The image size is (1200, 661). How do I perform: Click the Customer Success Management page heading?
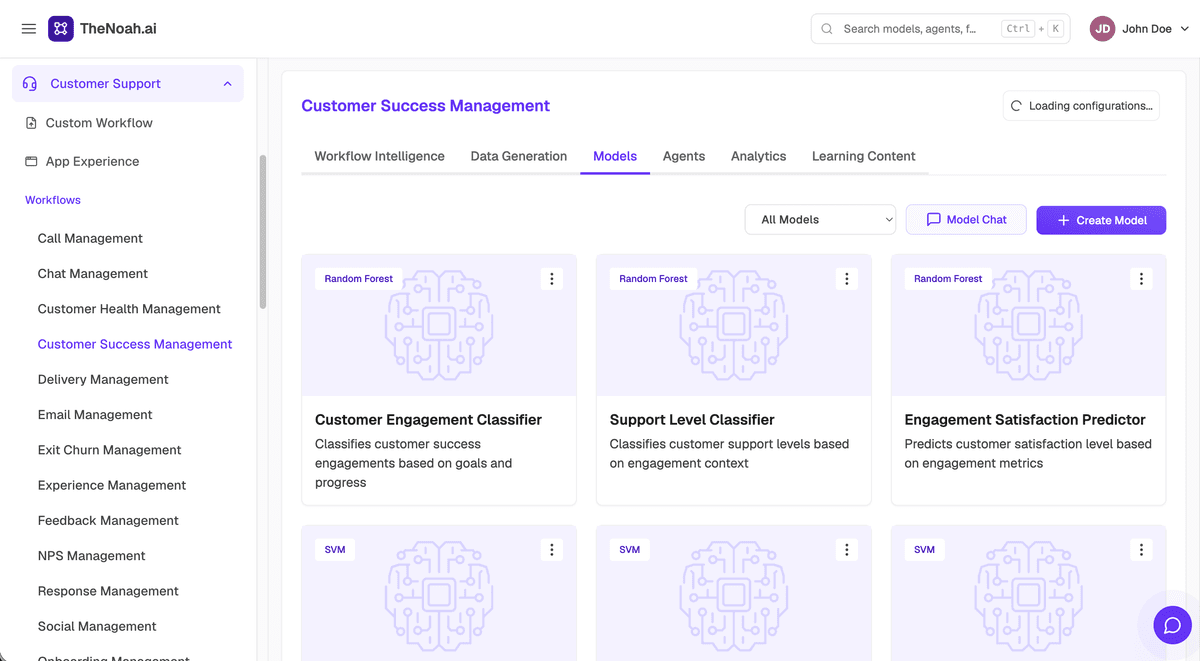click(x=426, y=106)
